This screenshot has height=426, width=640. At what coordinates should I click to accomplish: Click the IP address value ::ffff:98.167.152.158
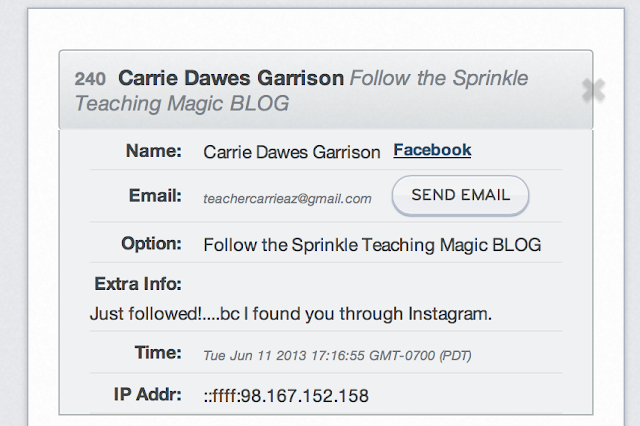click(x=286, y=396)
